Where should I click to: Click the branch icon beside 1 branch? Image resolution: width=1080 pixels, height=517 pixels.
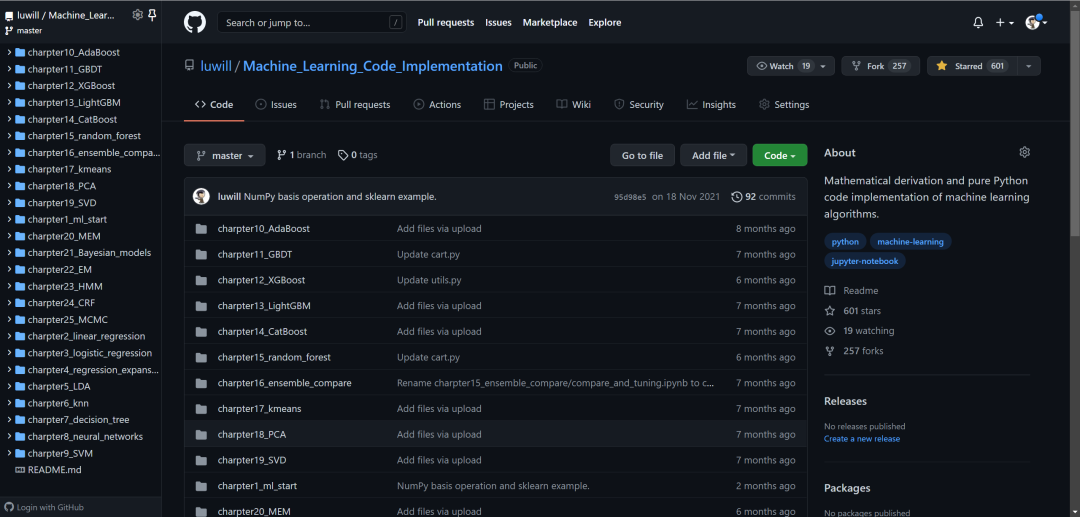(x=282, y=156)
